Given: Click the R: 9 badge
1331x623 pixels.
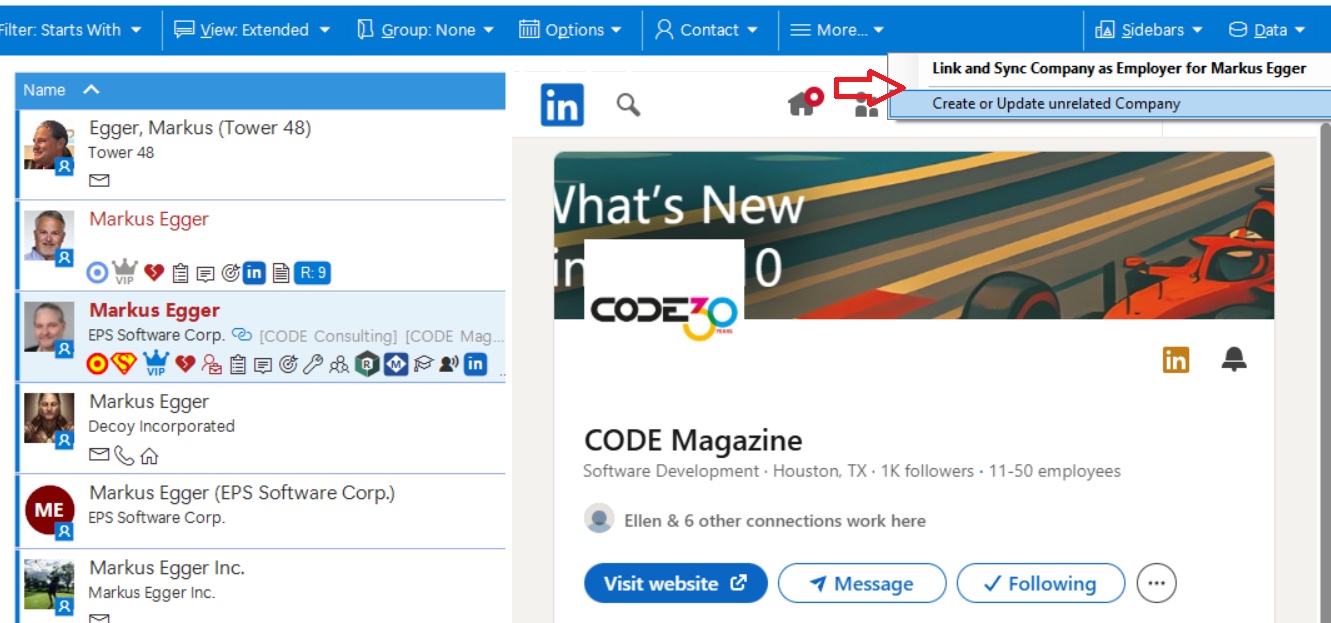Looking at the screenshot, I should point(312,272).
